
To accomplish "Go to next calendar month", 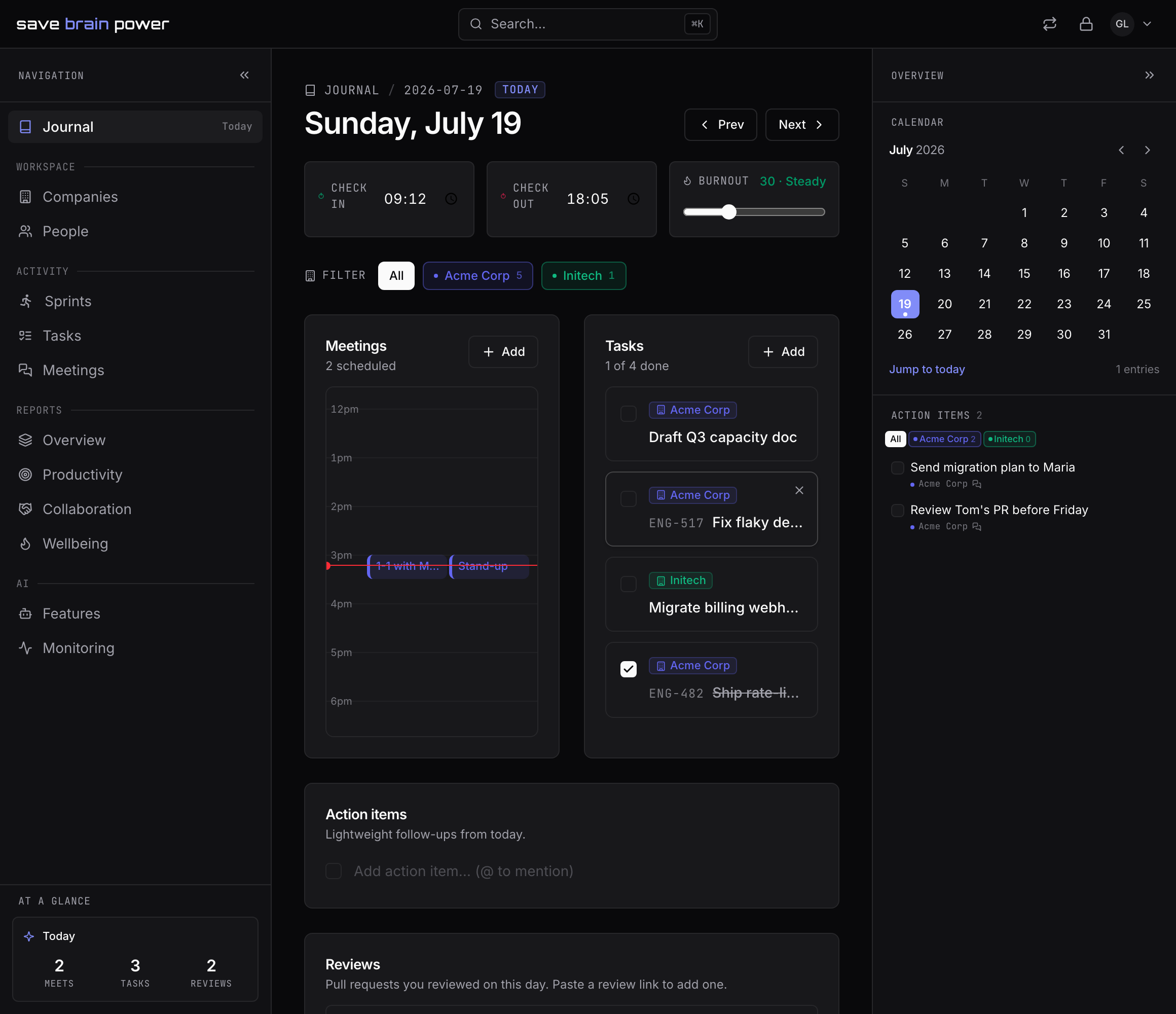I will coord(1147,150).
